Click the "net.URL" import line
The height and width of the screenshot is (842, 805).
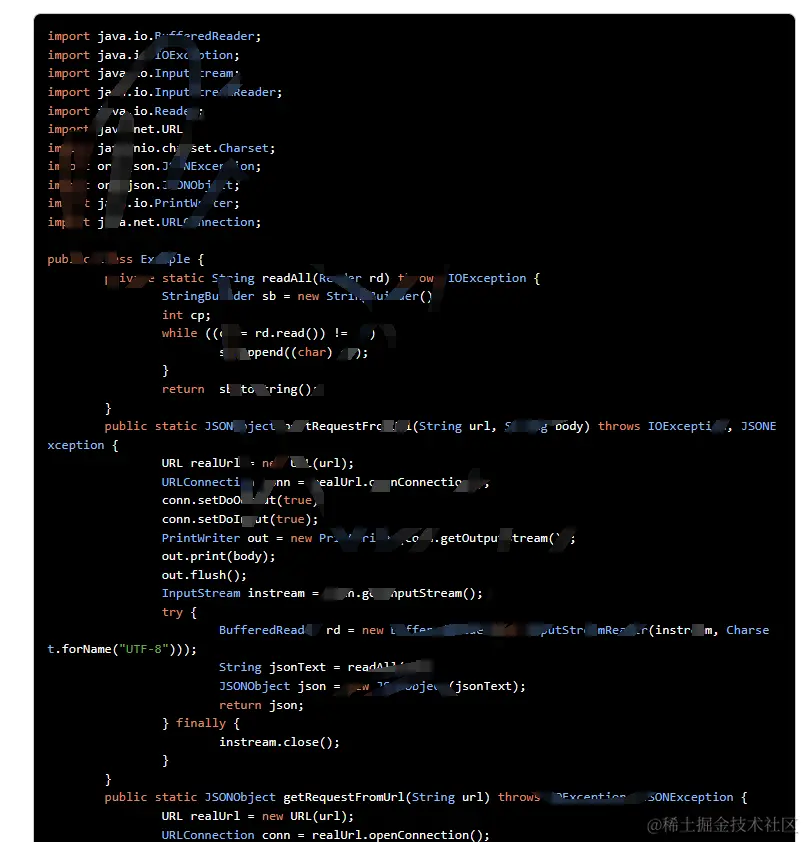click(115, 129)
